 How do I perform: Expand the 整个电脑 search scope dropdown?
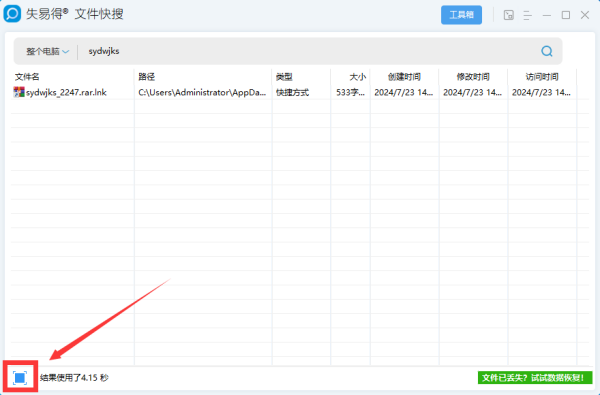click(x=47, y=51)
